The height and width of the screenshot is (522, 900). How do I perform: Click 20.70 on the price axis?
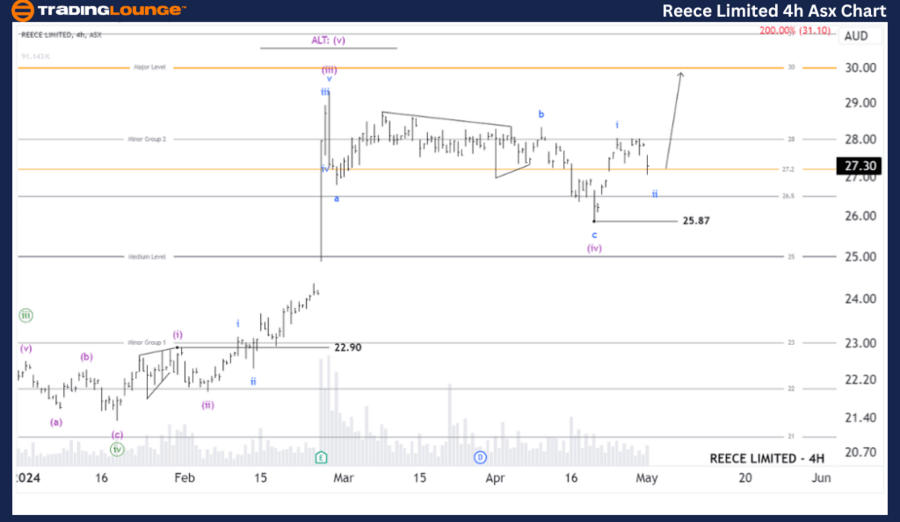[x=860, y=452]
